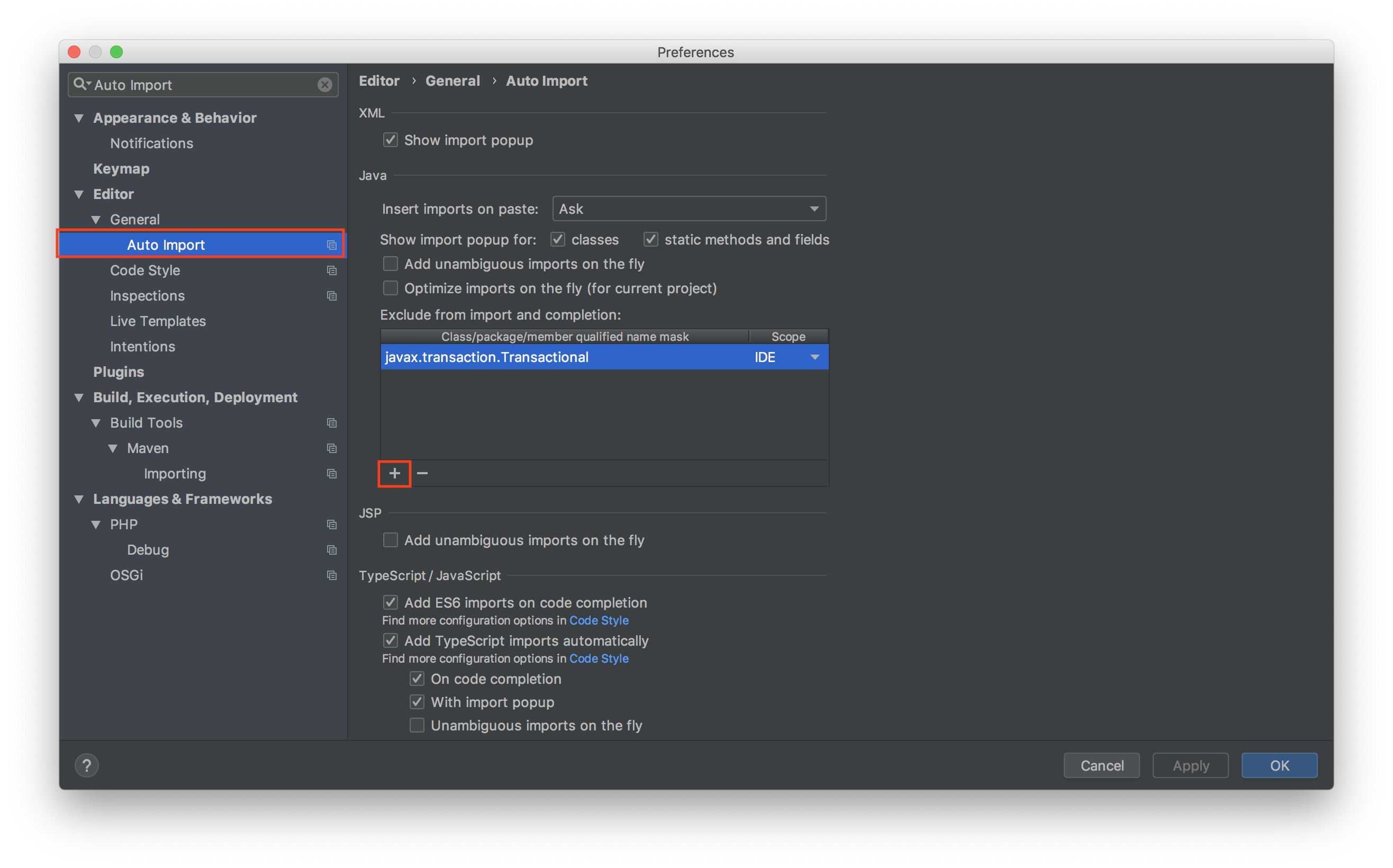Follow Code Style link under ES6 imports

click(599, 621)
